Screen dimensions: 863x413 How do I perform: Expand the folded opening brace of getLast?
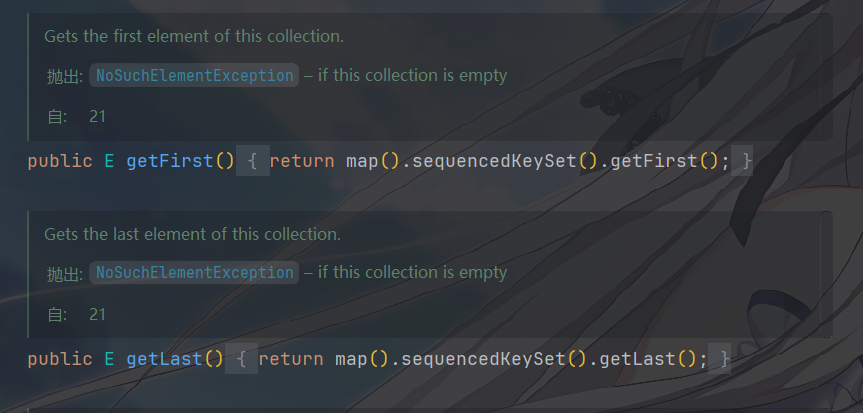click(x=242, y=359)
